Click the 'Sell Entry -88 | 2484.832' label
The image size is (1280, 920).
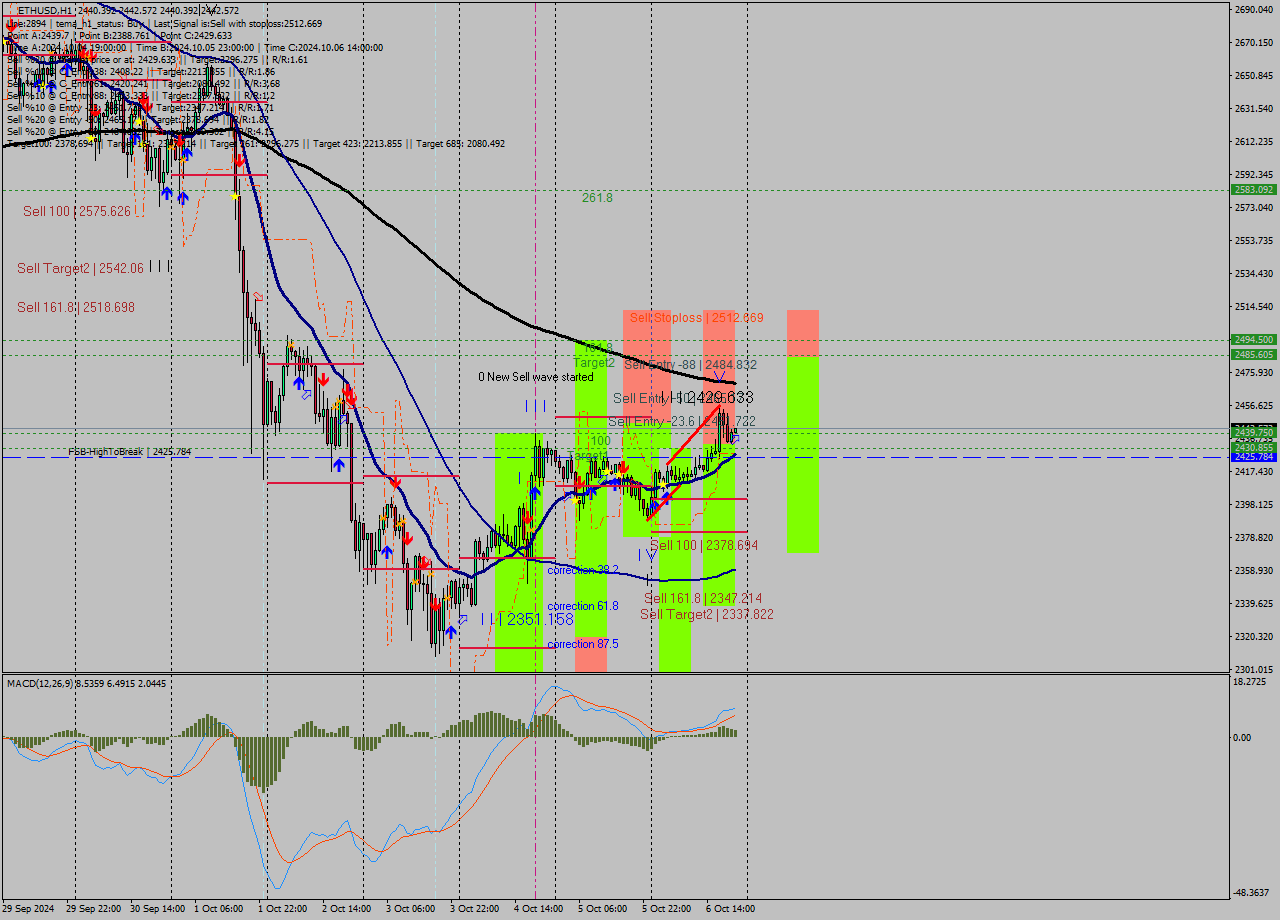pyautogui.click(x=690, y=365)
